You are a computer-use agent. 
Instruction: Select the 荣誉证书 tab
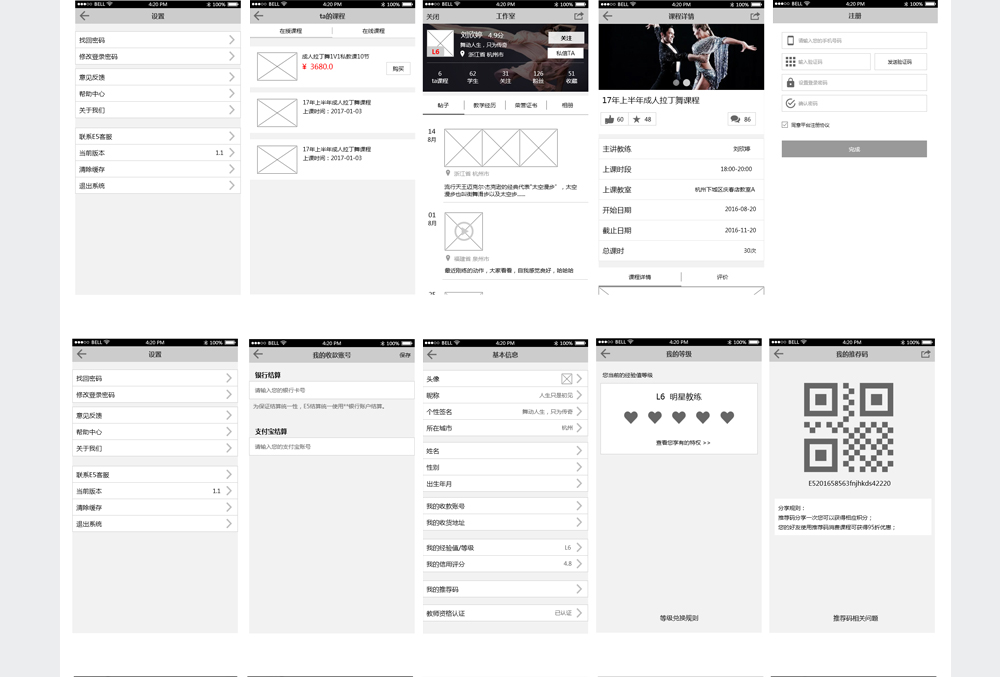coord(526,105)
